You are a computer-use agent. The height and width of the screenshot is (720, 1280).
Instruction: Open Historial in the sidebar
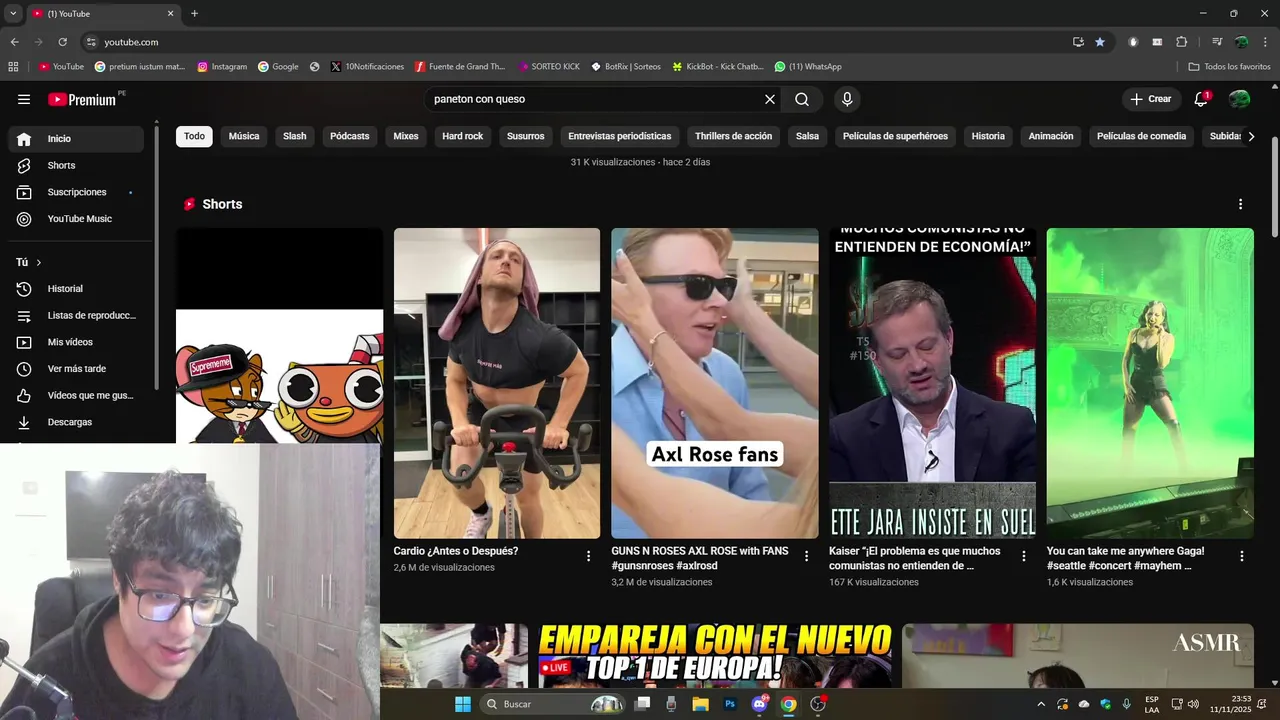click(76, 289)
